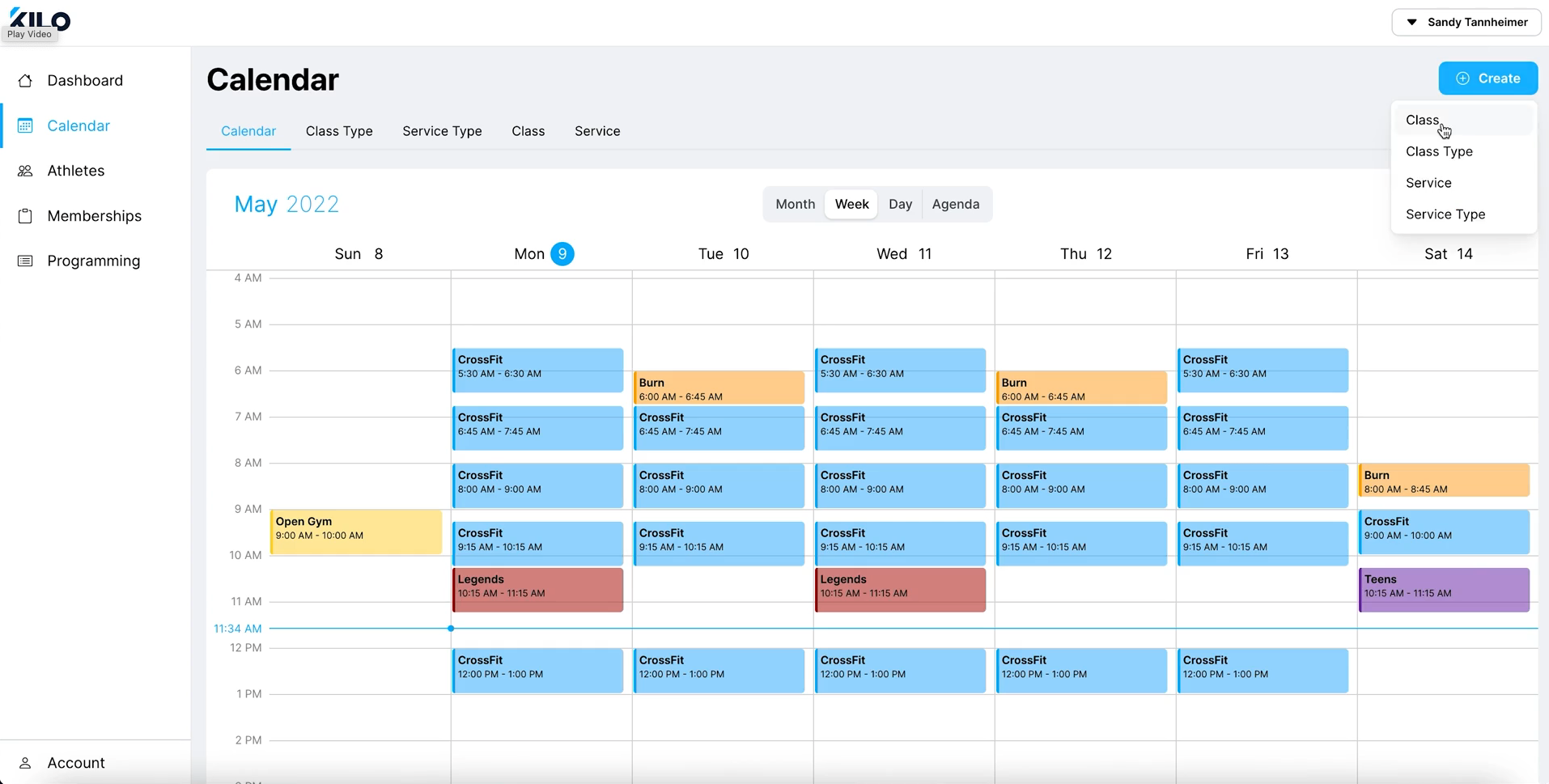The image size is (1549, 784).
Task: Select Service Type in the Create menu
Action: coord(1445,214)
